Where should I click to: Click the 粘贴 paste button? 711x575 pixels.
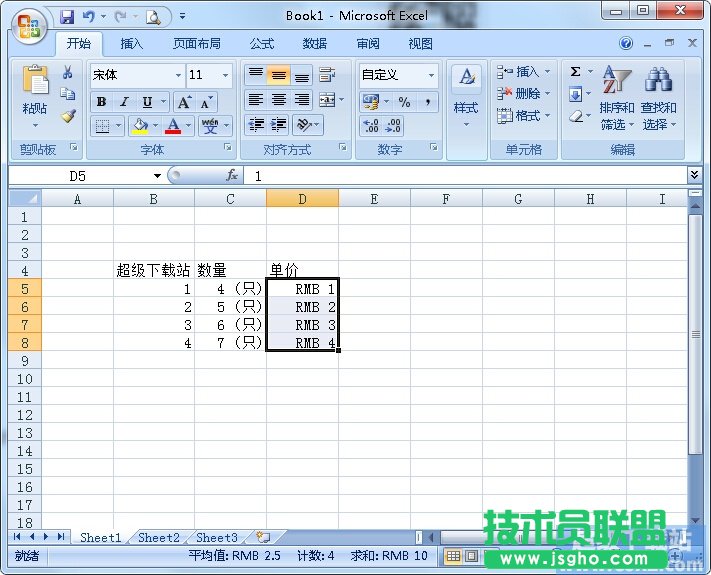pos(35,97)
